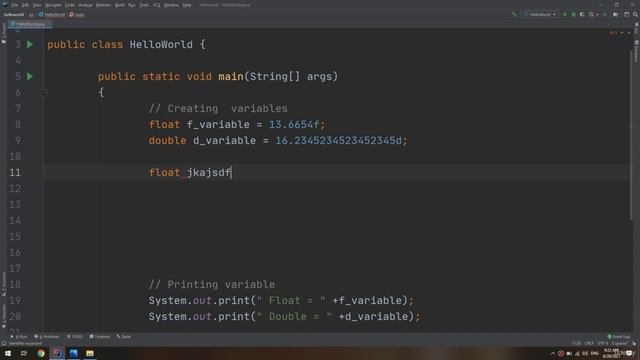Open File Explorer from the taskbar
Screen dimensions: 640x360
point(90,353)
